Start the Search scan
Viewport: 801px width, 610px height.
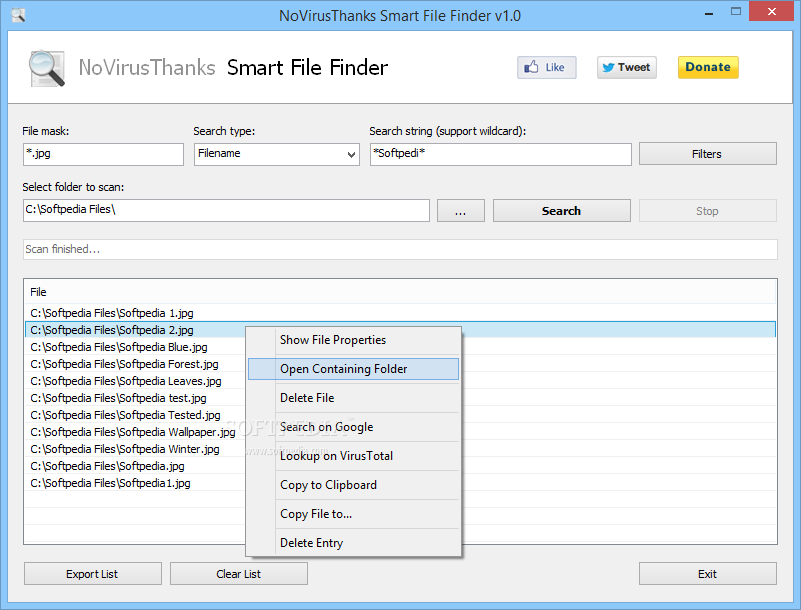click(x=561, y=210)
